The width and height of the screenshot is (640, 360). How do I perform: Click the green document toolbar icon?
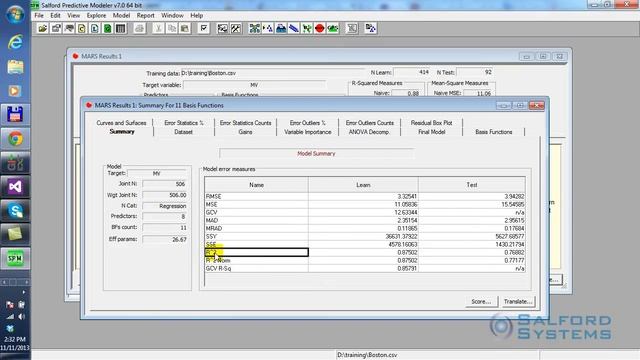(x=108, y=28)
